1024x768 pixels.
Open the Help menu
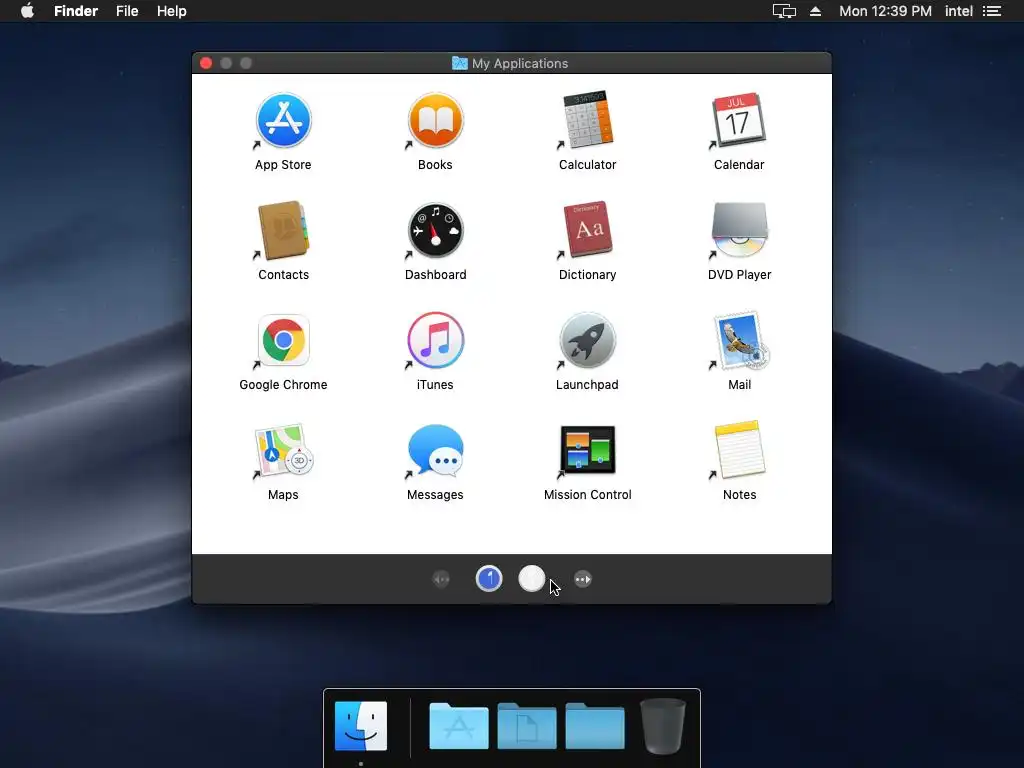tap(172, 11)
